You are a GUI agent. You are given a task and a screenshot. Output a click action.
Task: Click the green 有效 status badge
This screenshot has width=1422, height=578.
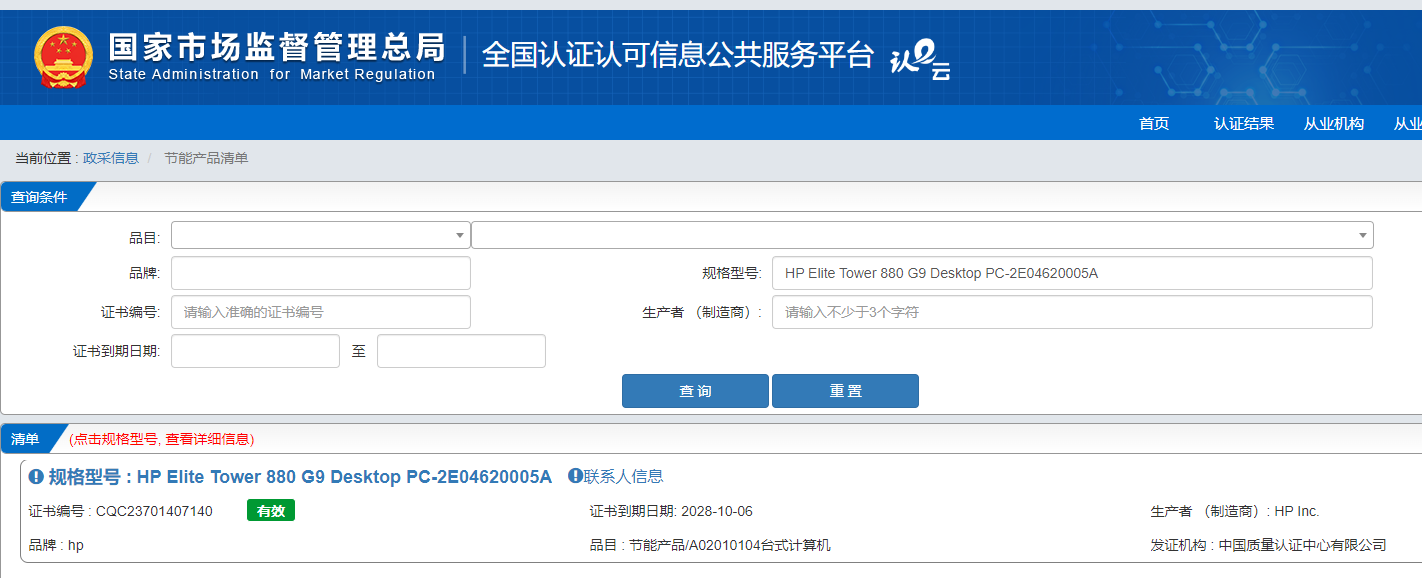271,511
